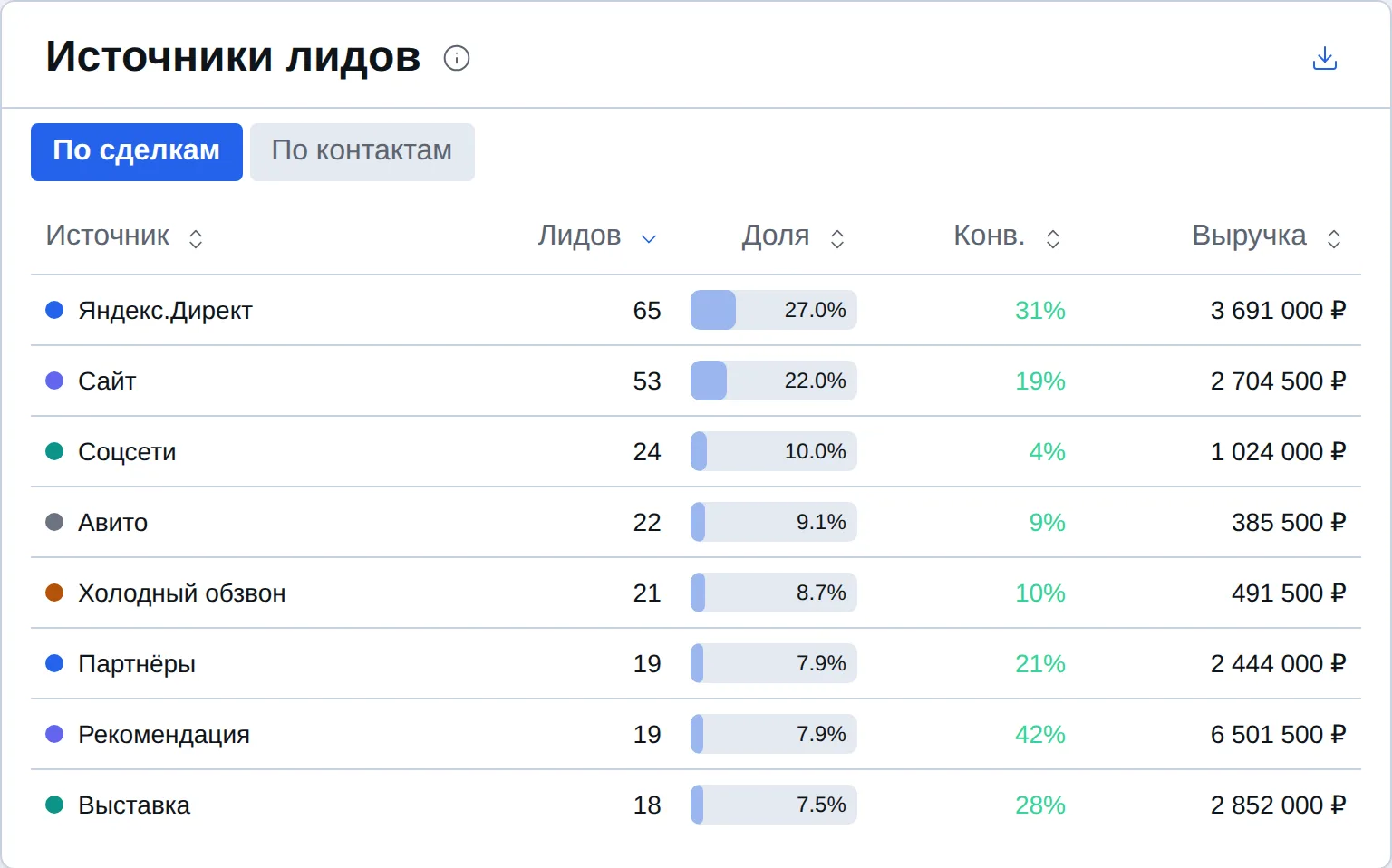Select the По сделкам tab

(x=137, y=152)
